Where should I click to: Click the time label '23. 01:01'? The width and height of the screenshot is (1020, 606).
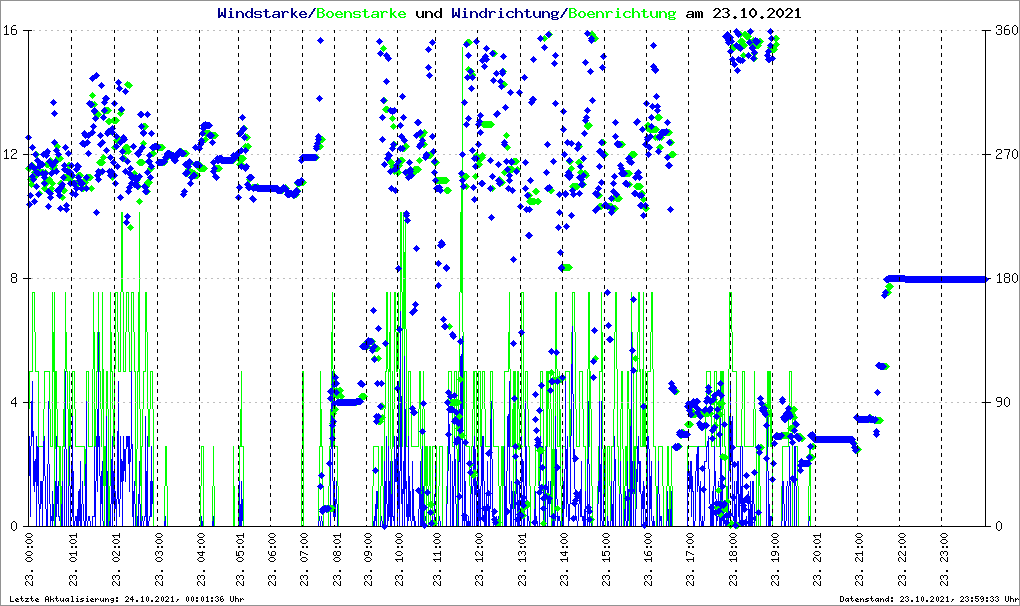click(73, 559)
